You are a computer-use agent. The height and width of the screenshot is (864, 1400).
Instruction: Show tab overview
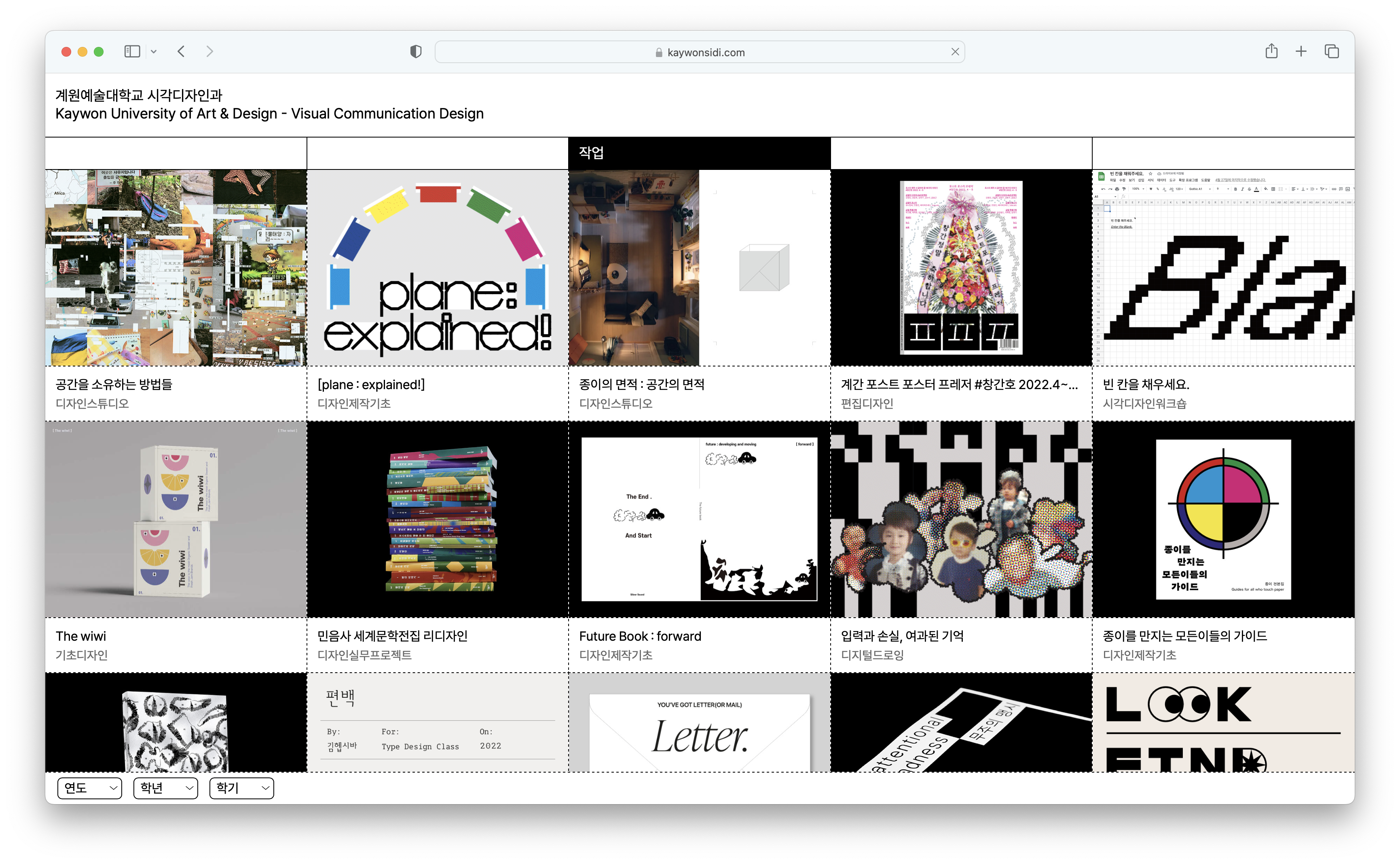[1332, 51]
